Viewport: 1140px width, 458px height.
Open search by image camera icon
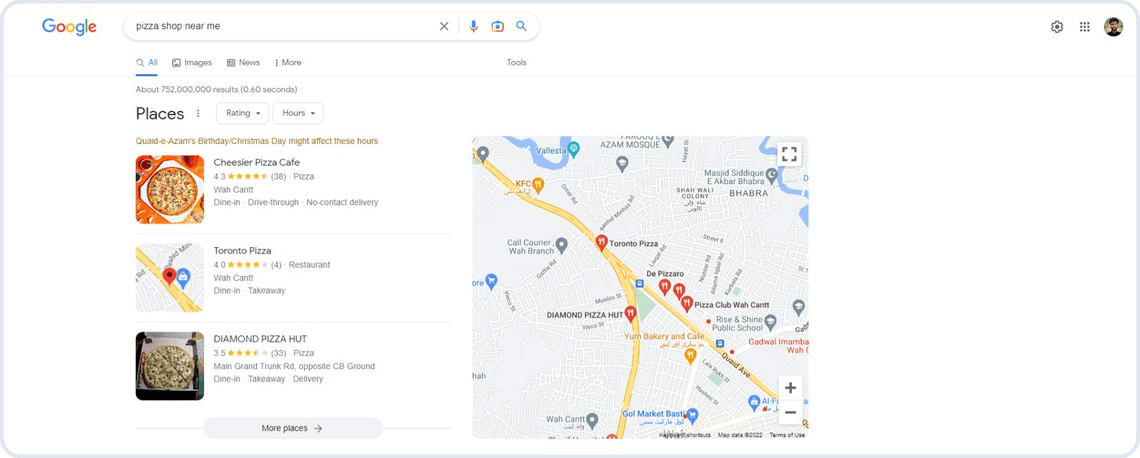[x=497, y=27]
